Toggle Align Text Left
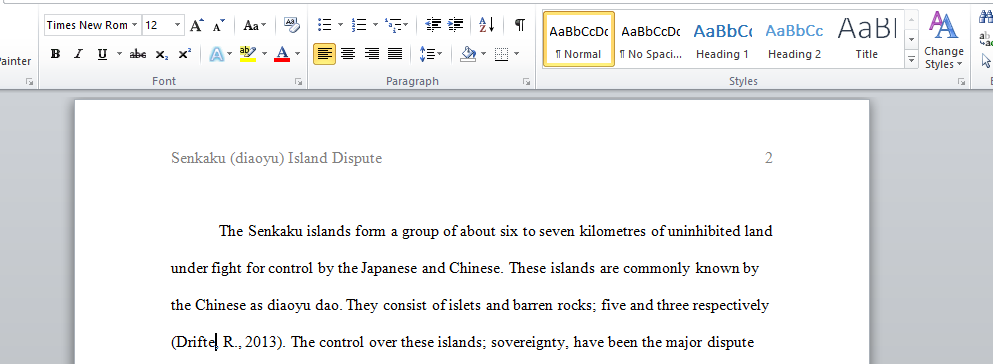The width and height of the screenshot is (993, 364). pyautogui.click(x=324, y=54)
